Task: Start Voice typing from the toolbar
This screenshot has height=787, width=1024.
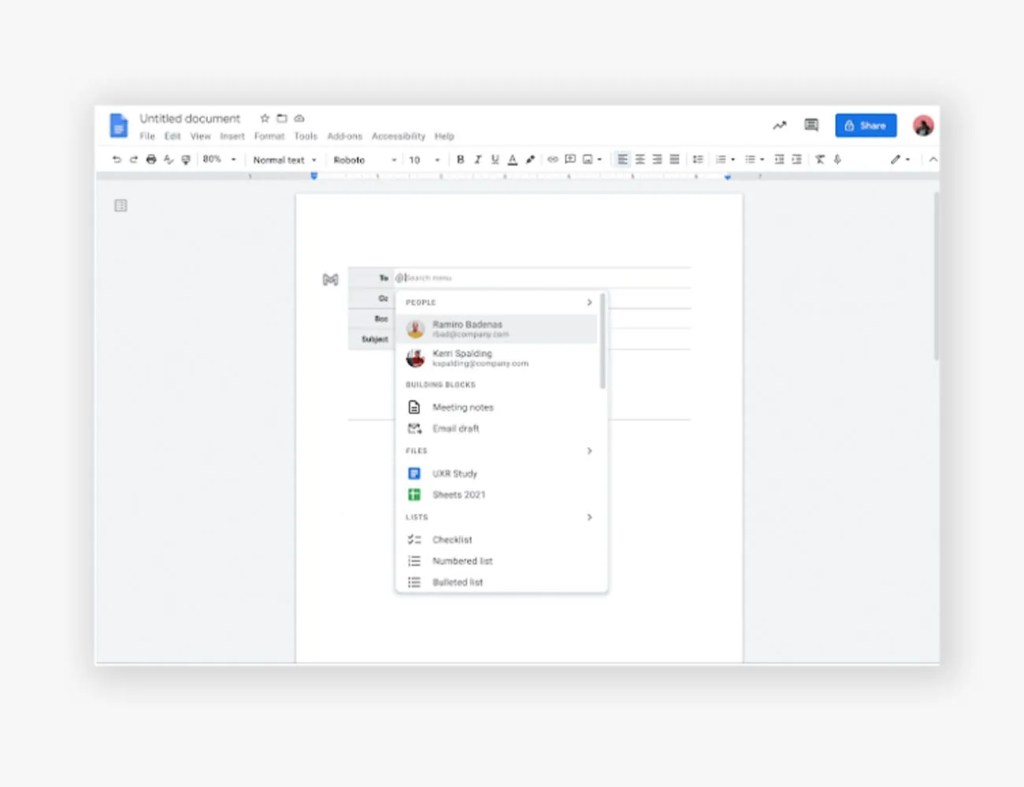Action: point(837,159)
